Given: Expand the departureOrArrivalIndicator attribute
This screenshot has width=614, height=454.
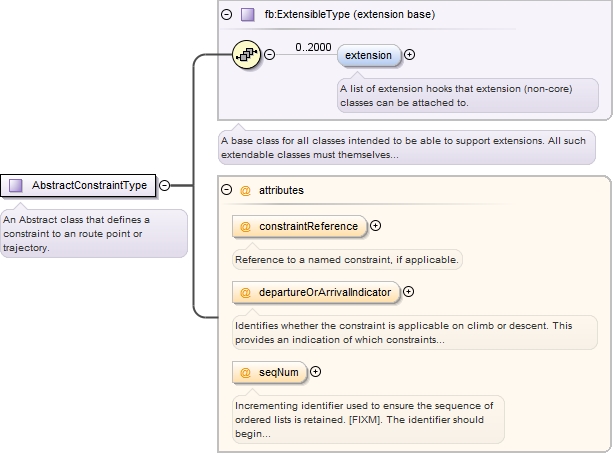Looking at the screenshot, I should (x=408, y=292).
